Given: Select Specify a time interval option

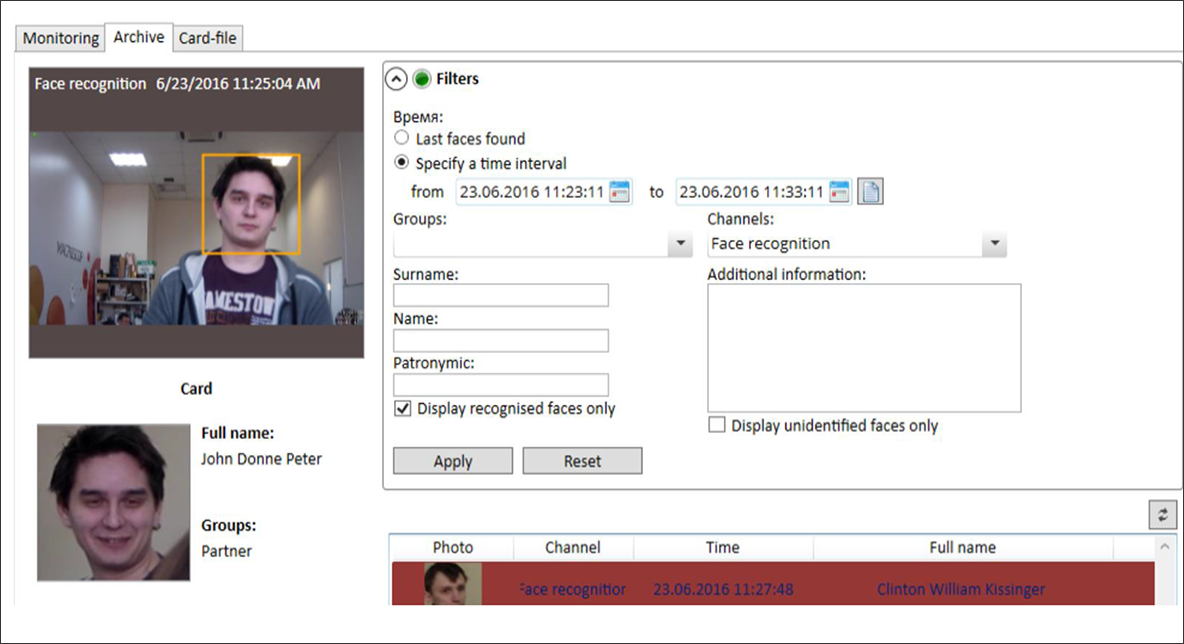Looking at the screenshot, I should 402,163.
